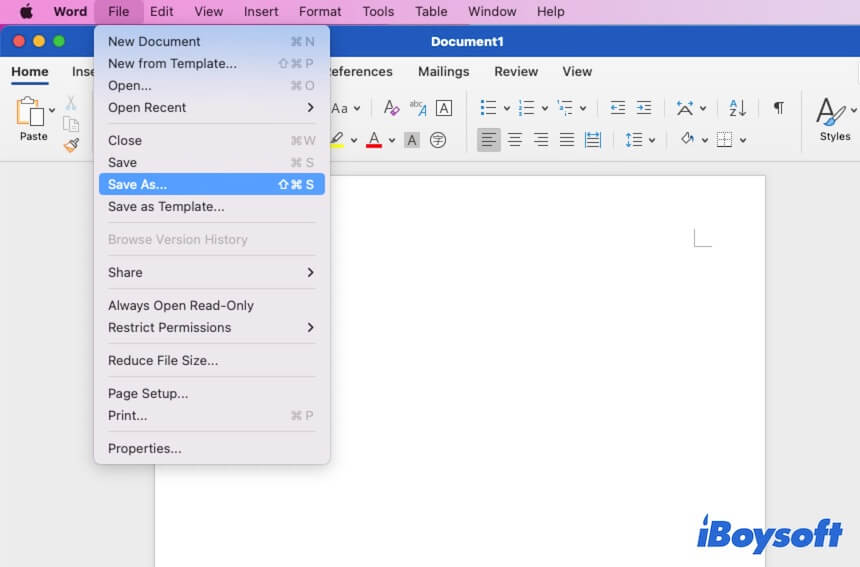Open the Apple menu
860x567 pixels.
click(x=26, y=12)
